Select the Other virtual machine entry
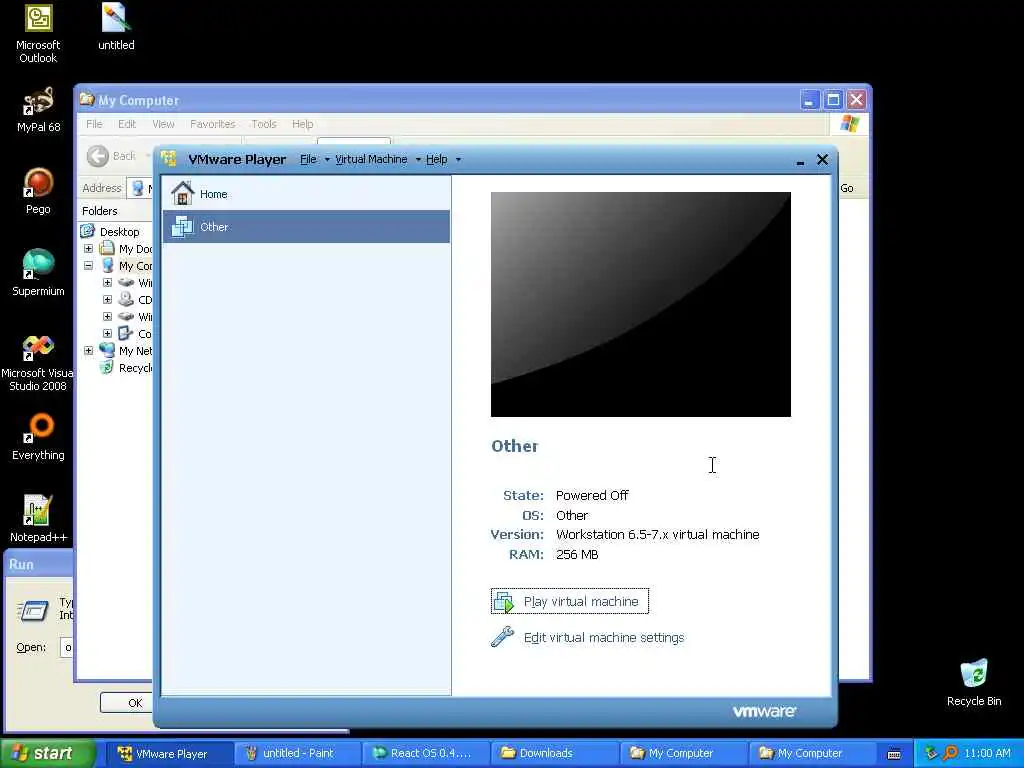 pyautogui.click(x=306, y=226)
